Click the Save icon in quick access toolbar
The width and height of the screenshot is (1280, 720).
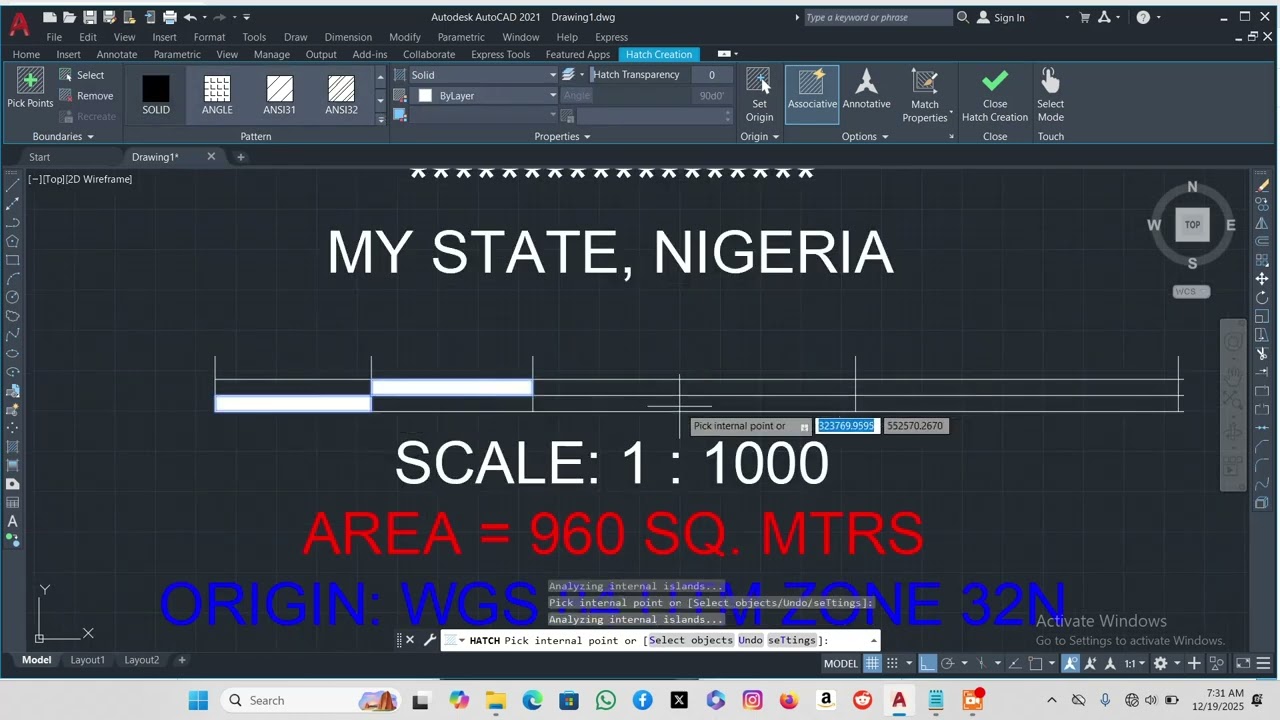point(89,17)
